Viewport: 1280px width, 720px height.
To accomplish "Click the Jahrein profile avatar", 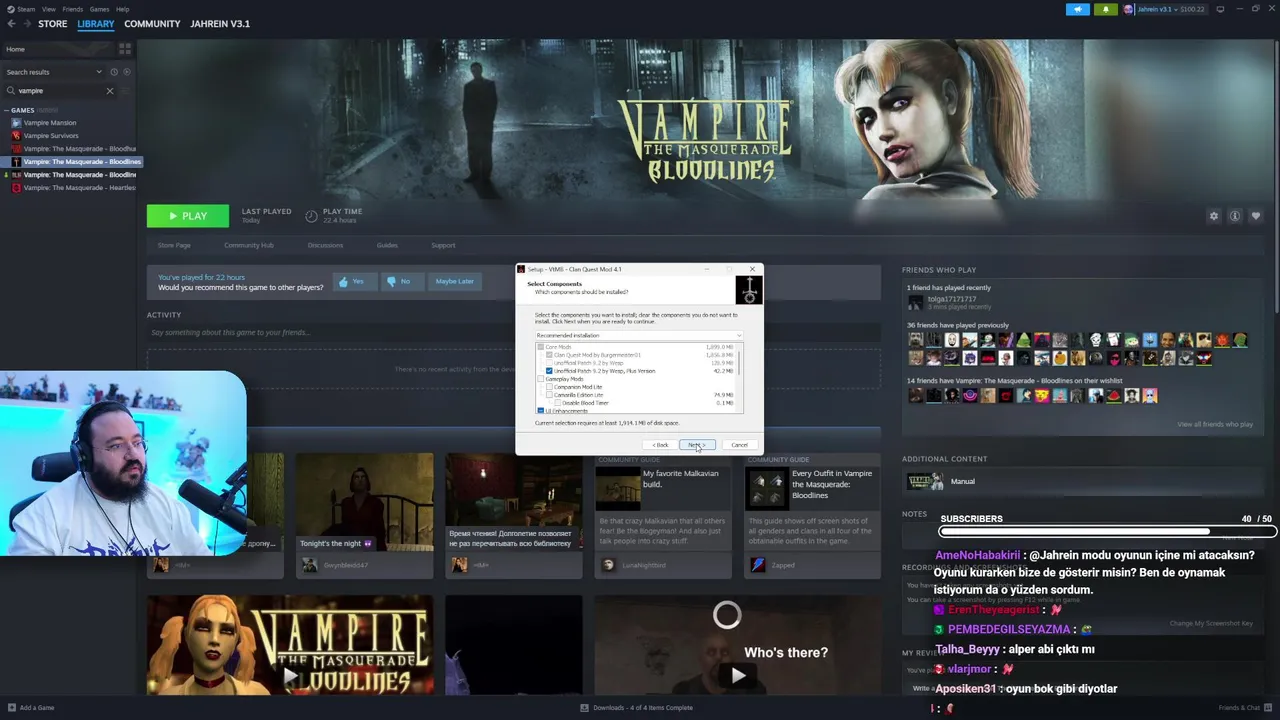I will coord(1129,9).
